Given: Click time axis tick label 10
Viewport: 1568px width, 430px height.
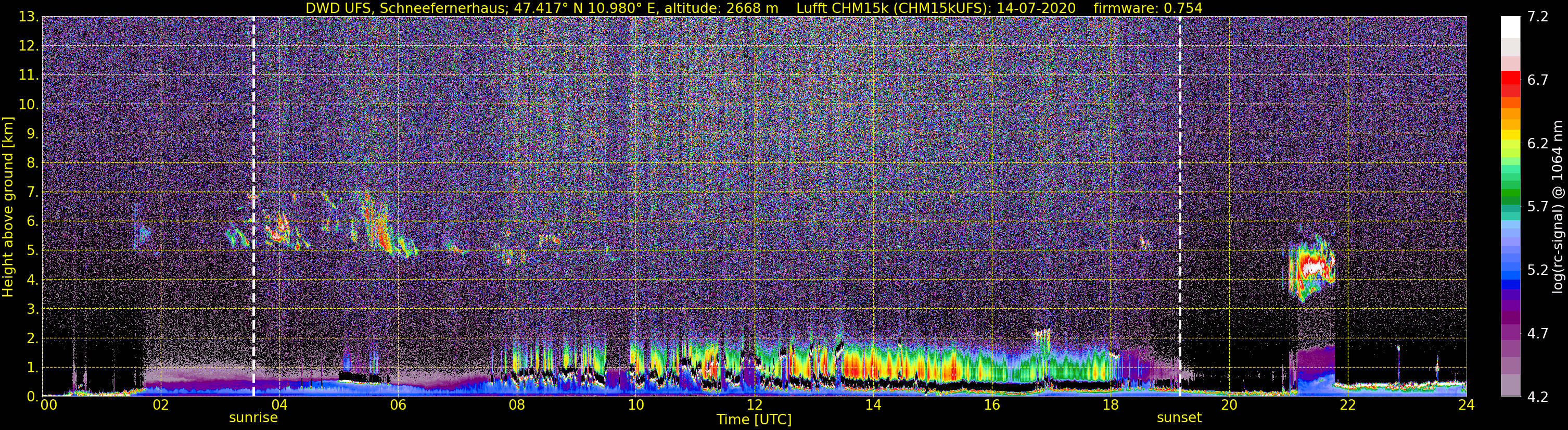Looking at the screenshot, I should coord(635,406).
